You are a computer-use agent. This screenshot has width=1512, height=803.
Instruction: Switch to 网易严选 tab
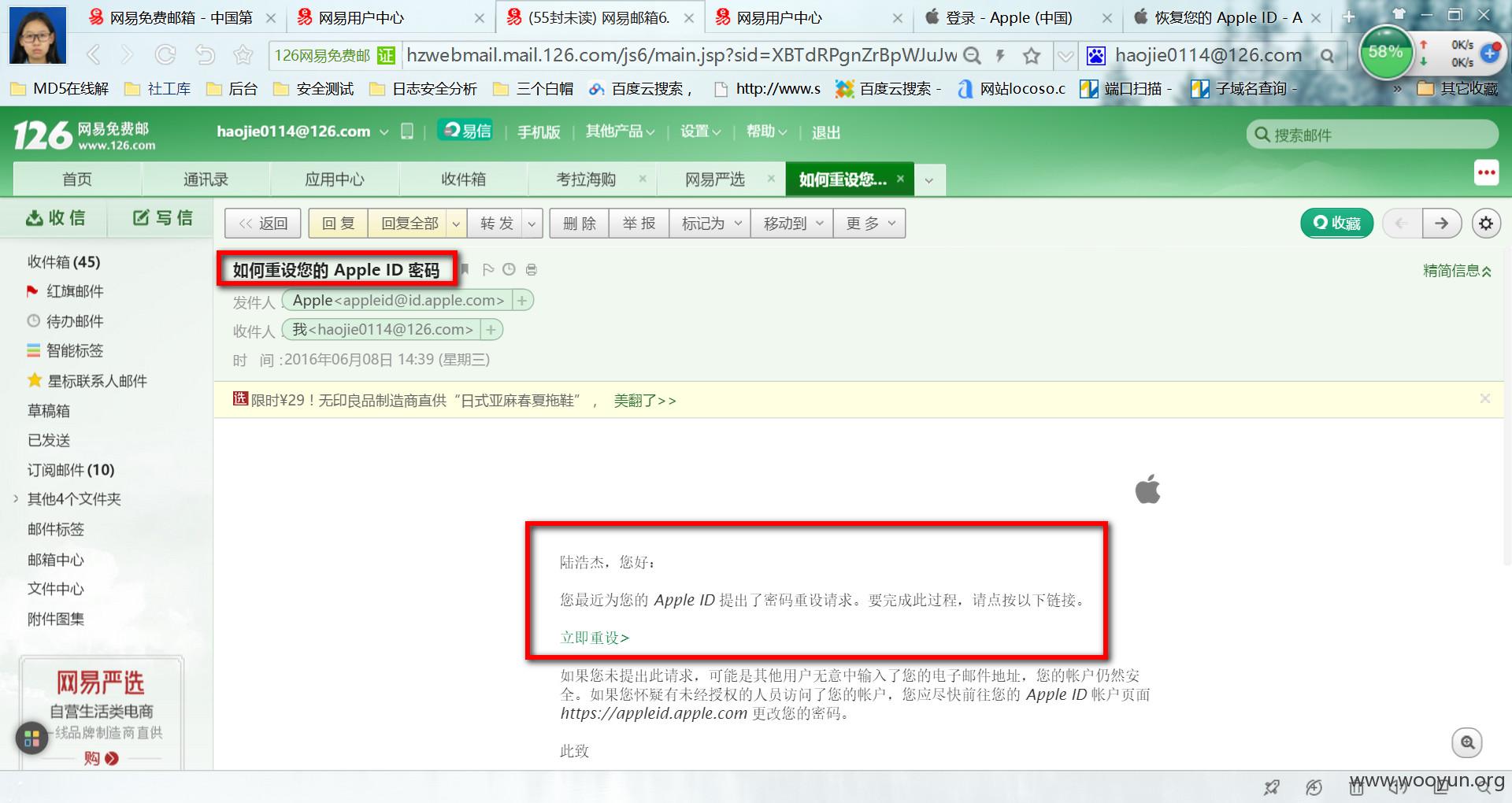pyautogui.click(x=714, y=179)
